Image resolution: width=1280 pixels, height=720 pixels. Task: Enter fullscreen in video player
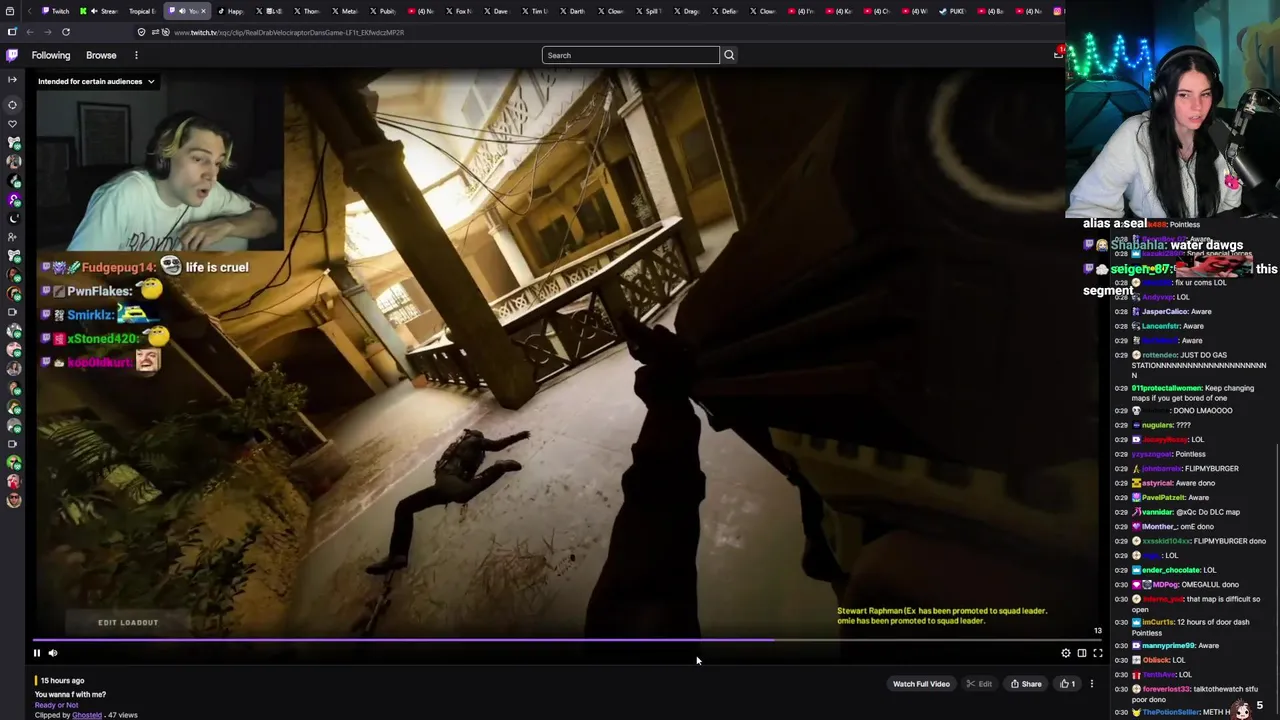point(1098,653)
